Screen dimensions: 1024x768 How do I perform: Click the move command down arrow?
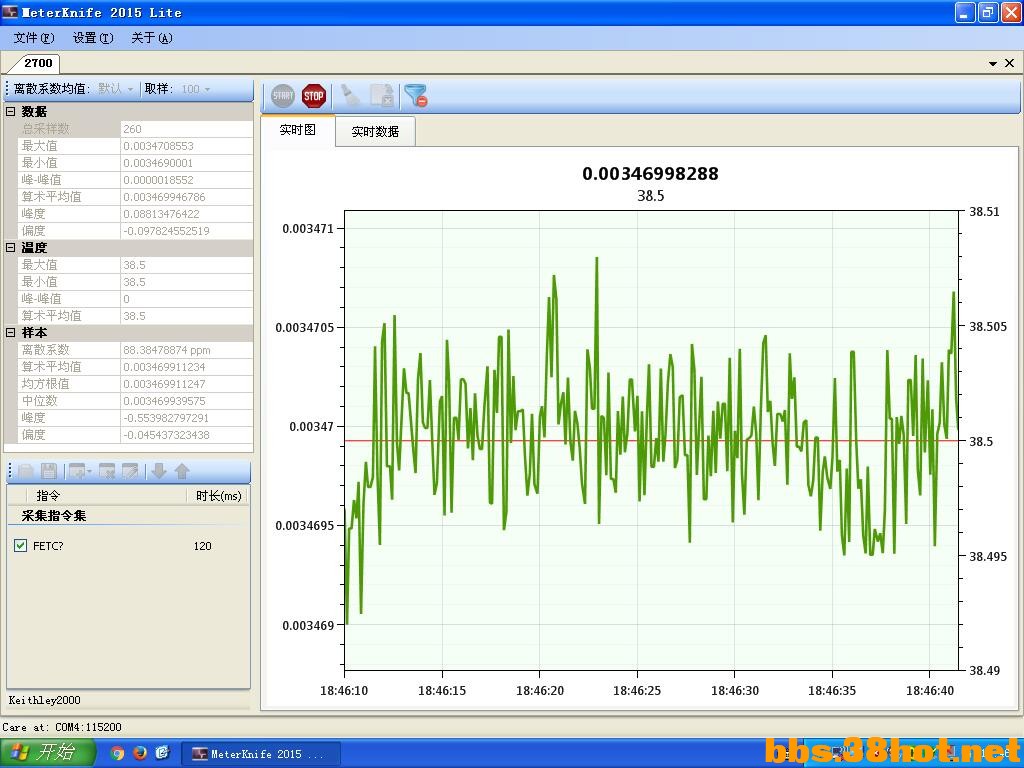159,471
